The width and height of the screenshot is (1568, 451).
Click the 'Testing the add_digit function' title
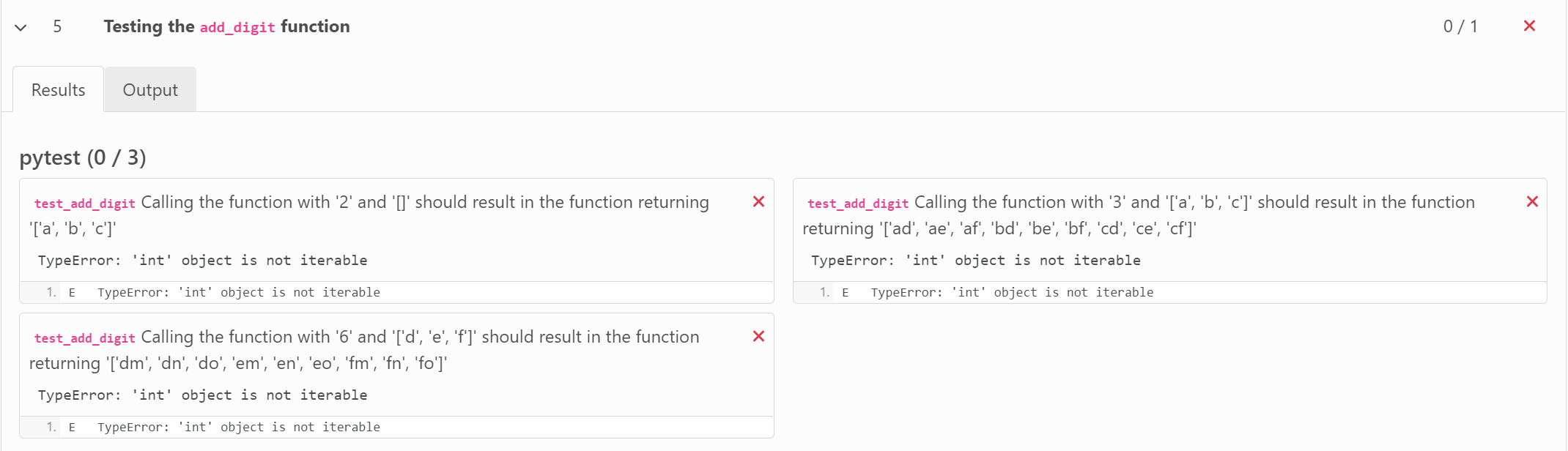[x=227, y=26]
